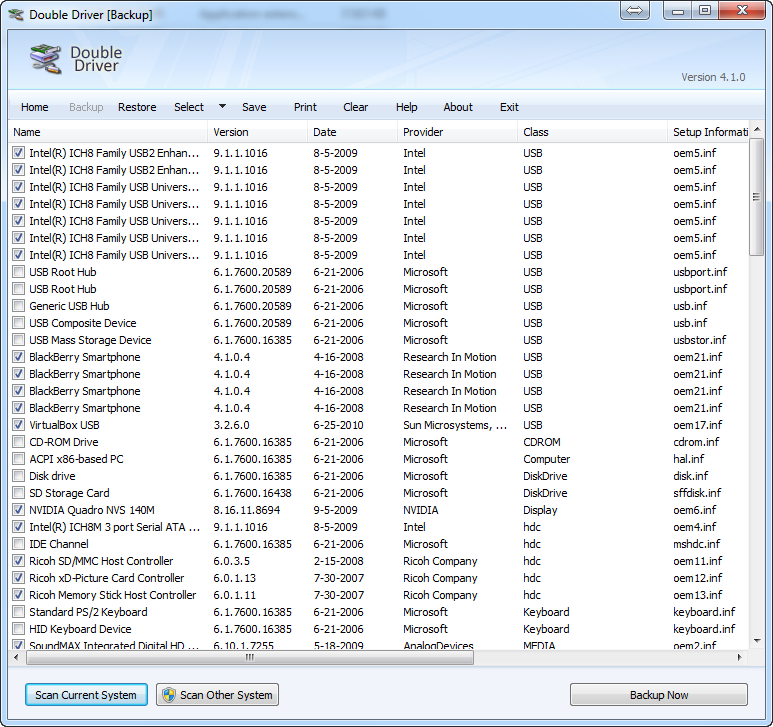Click the vertical scrollbar up arrow

click(x=757, y=129)
